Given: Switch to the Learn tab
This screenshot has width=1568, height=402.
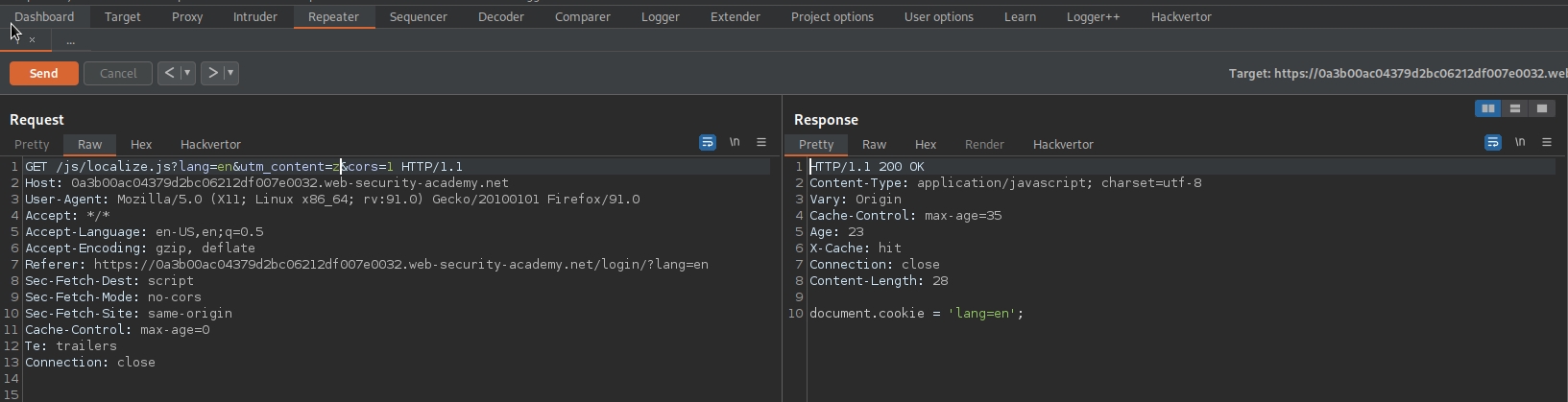Looking at the screenshot, I should [1021, 16].
